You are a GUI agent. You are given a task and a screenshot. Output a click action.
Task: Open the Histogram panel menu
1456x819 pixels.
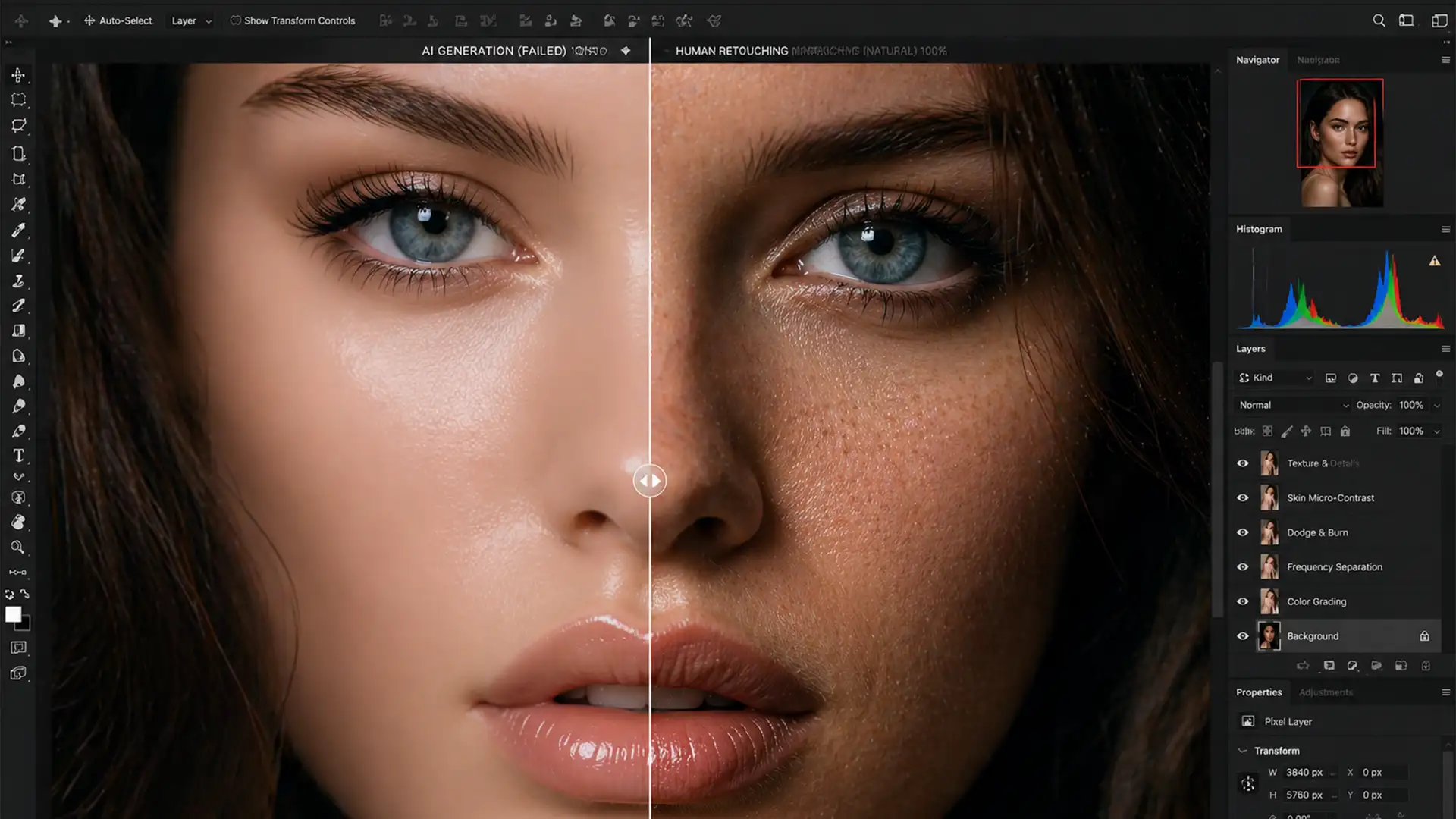(x=1445, y=228)
